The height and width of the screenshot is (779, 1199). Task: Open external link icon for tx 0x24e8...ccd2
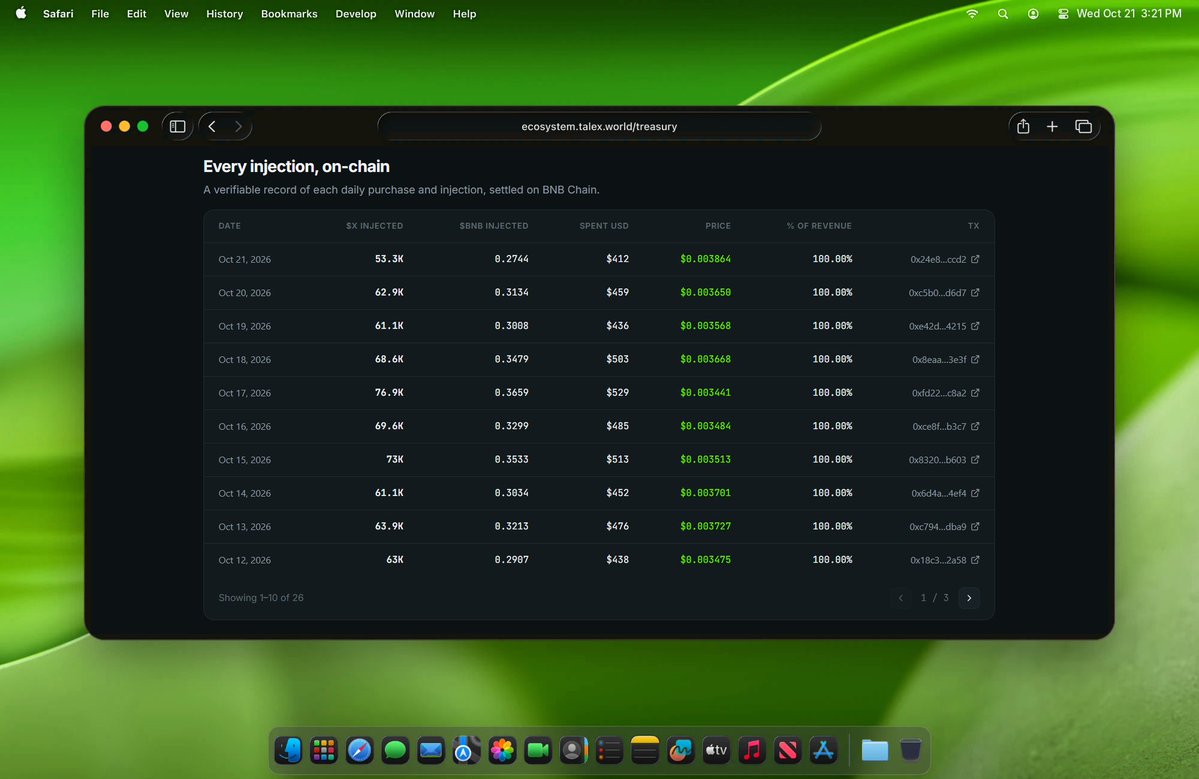(x=975, y=259)
